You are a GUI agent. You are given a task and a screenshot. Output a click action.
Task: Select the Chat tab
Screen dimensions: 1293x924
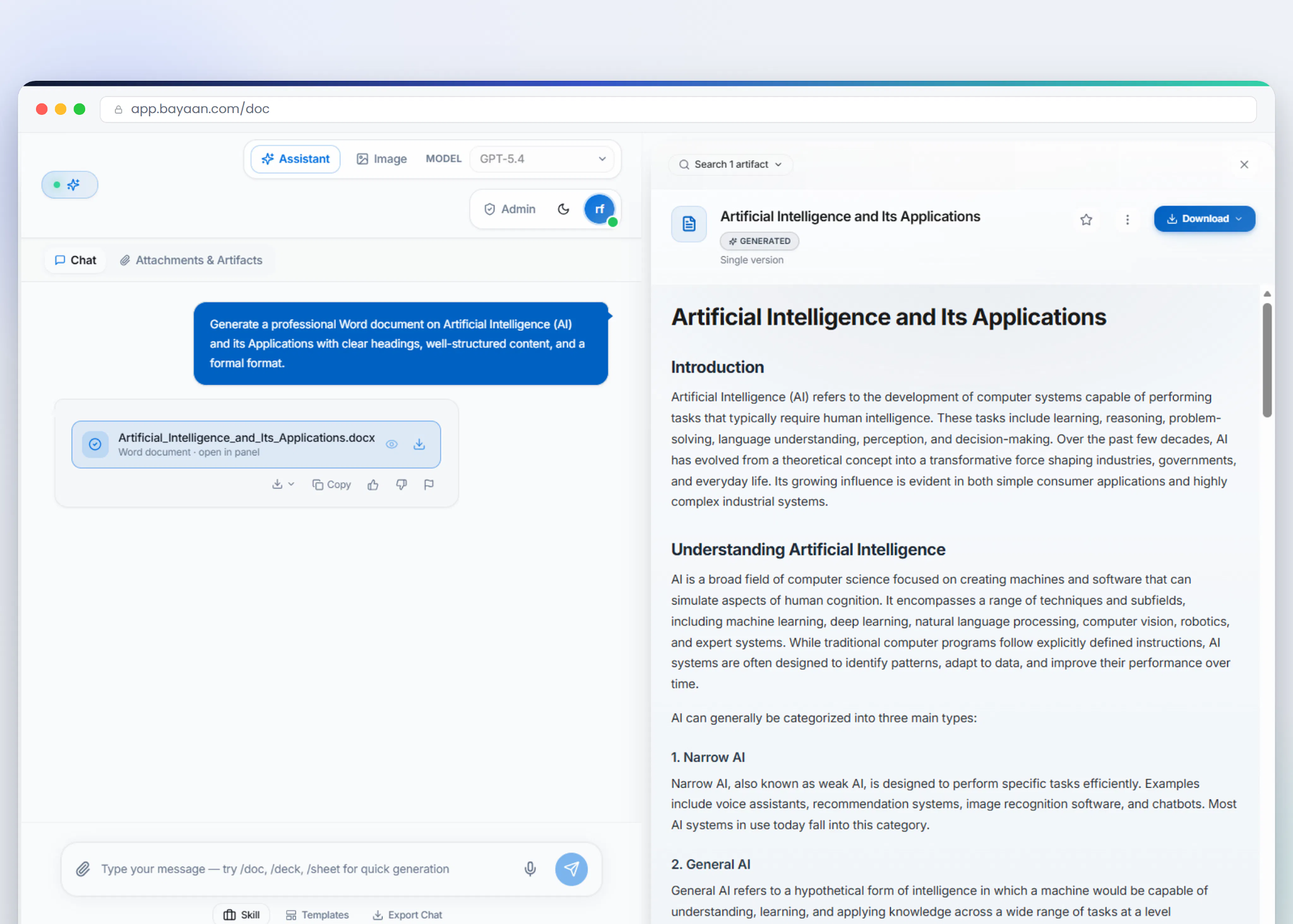point(76,260)
